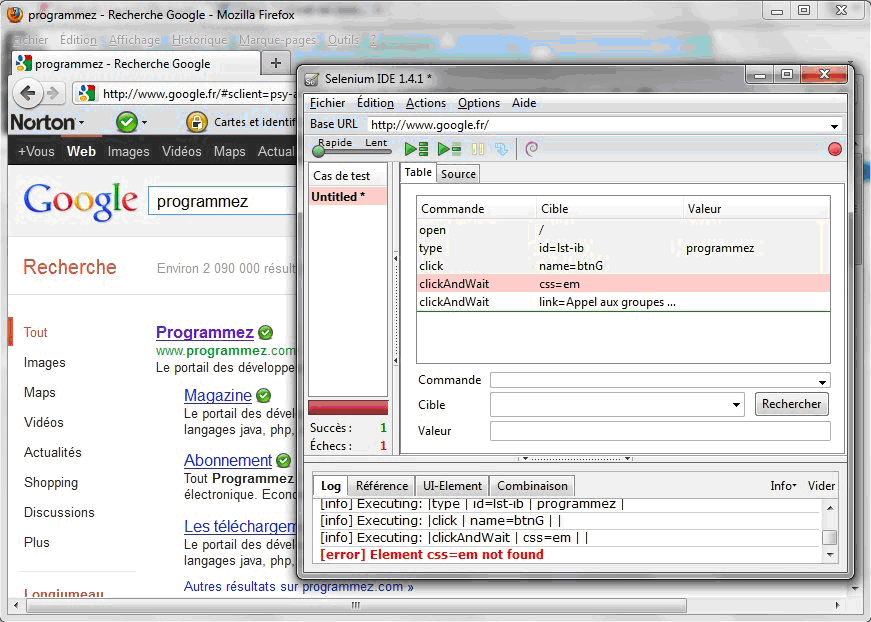The height and width of the screenshot is (622, 871).
Task: Click the rollup rules spiral icon
Action: [x=532, y=149]
